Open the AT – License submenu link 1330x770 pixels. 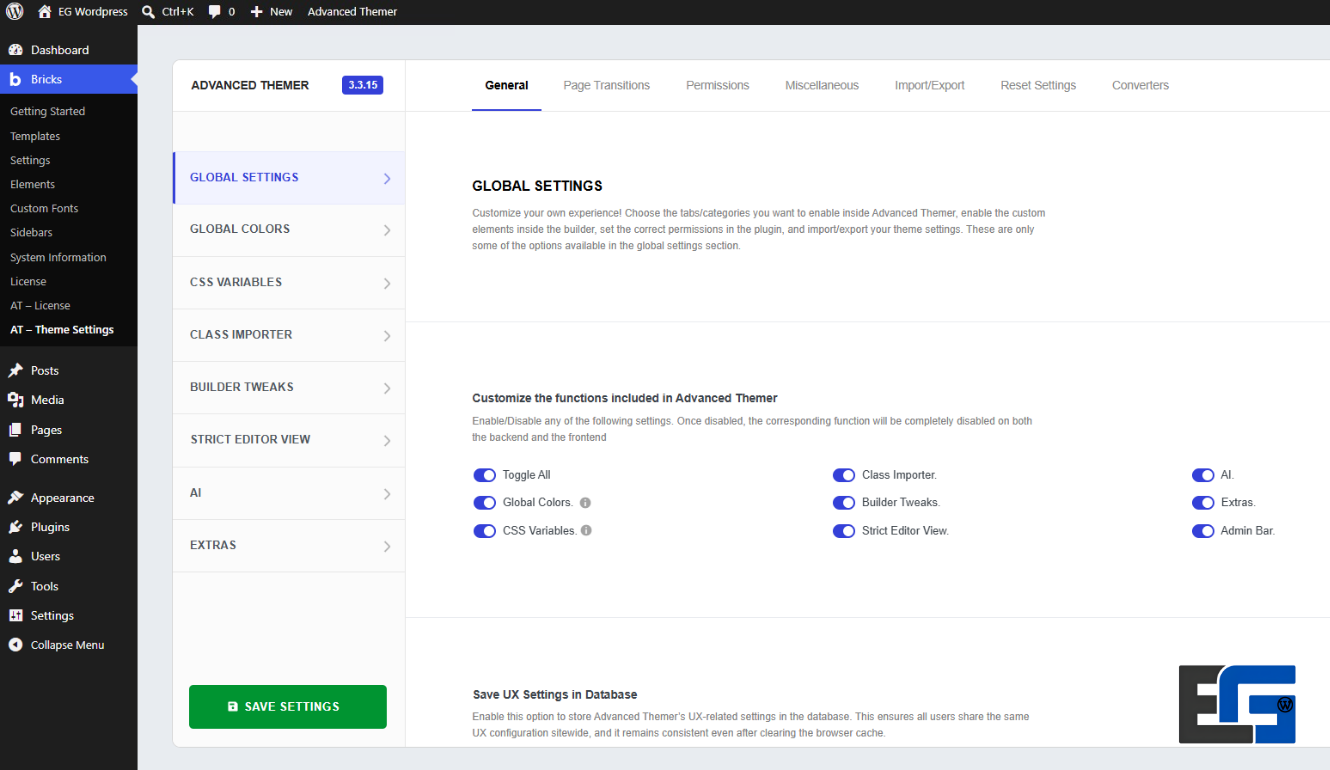[40, 305]
